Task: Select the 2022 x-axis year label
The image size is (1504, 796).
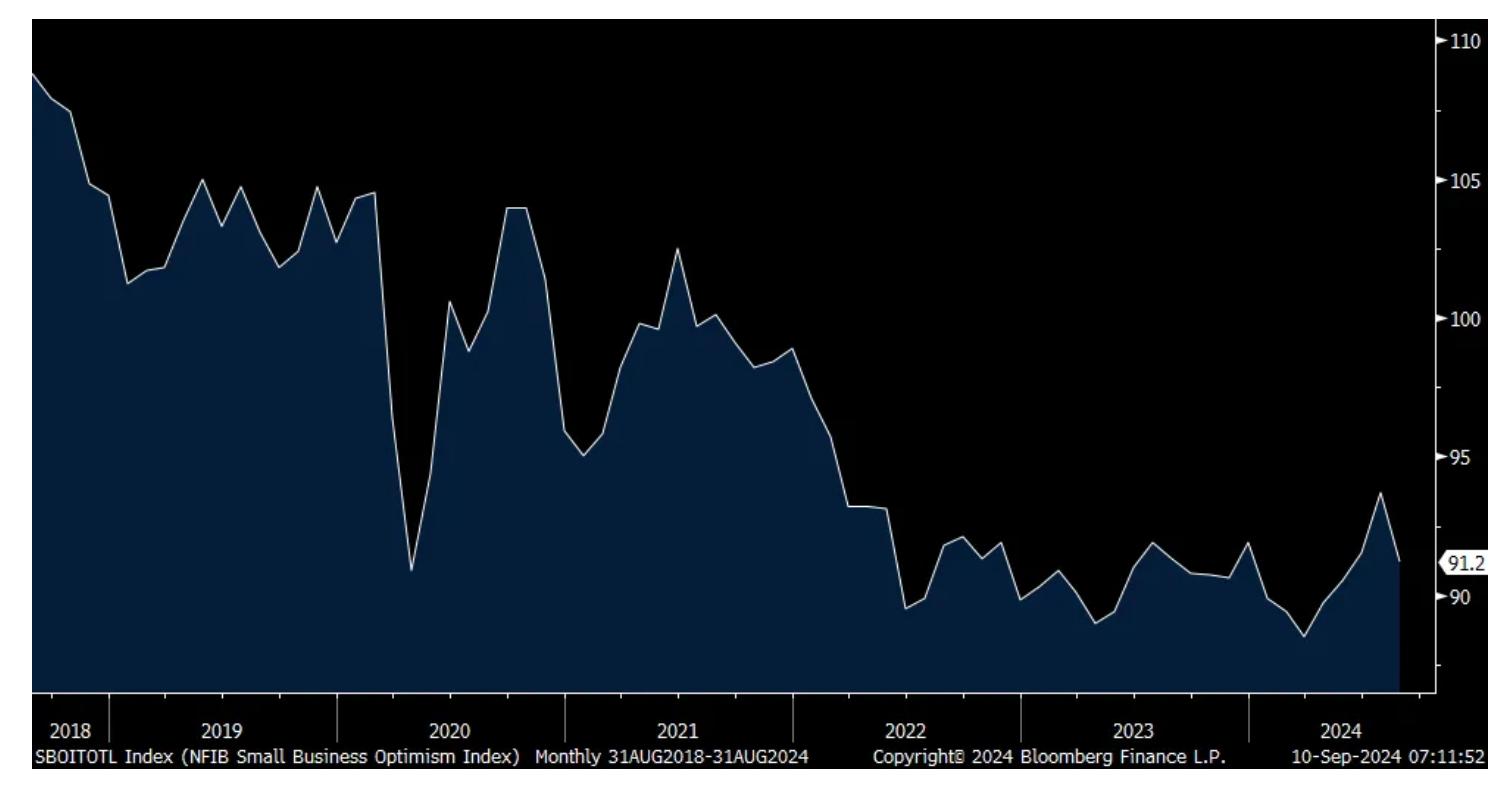Action: pyautogui.click(x=906, y=731)
